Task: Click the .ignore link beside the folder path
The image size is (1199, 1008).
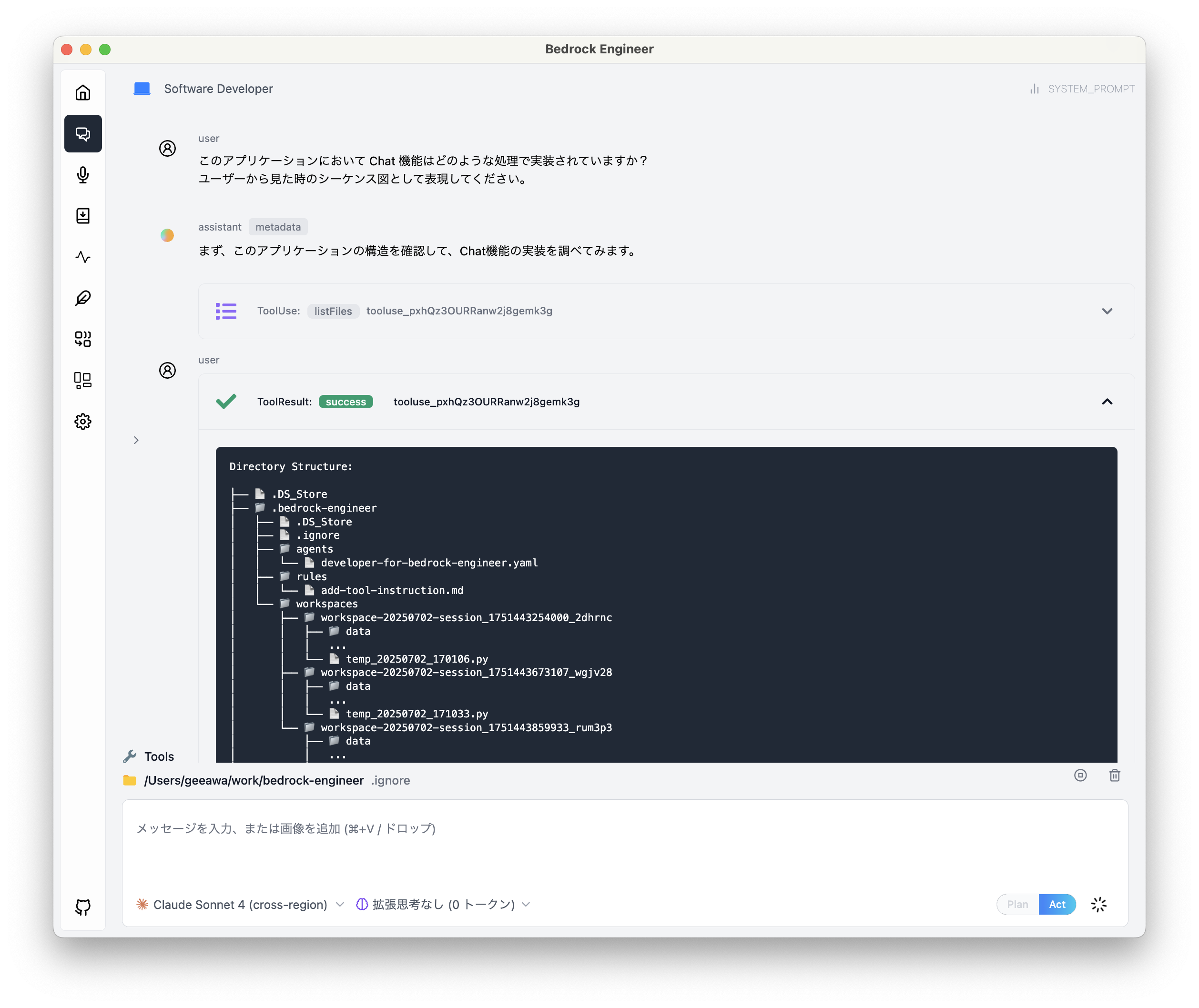Action: pyautogui.click(x=391, y=780)
